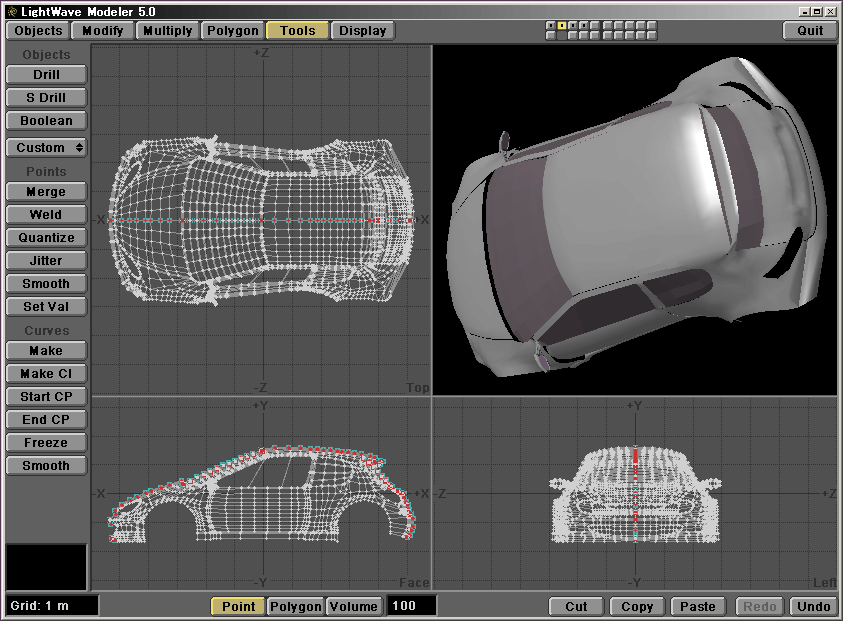Click Make Cl under Curves

(46, 373)
